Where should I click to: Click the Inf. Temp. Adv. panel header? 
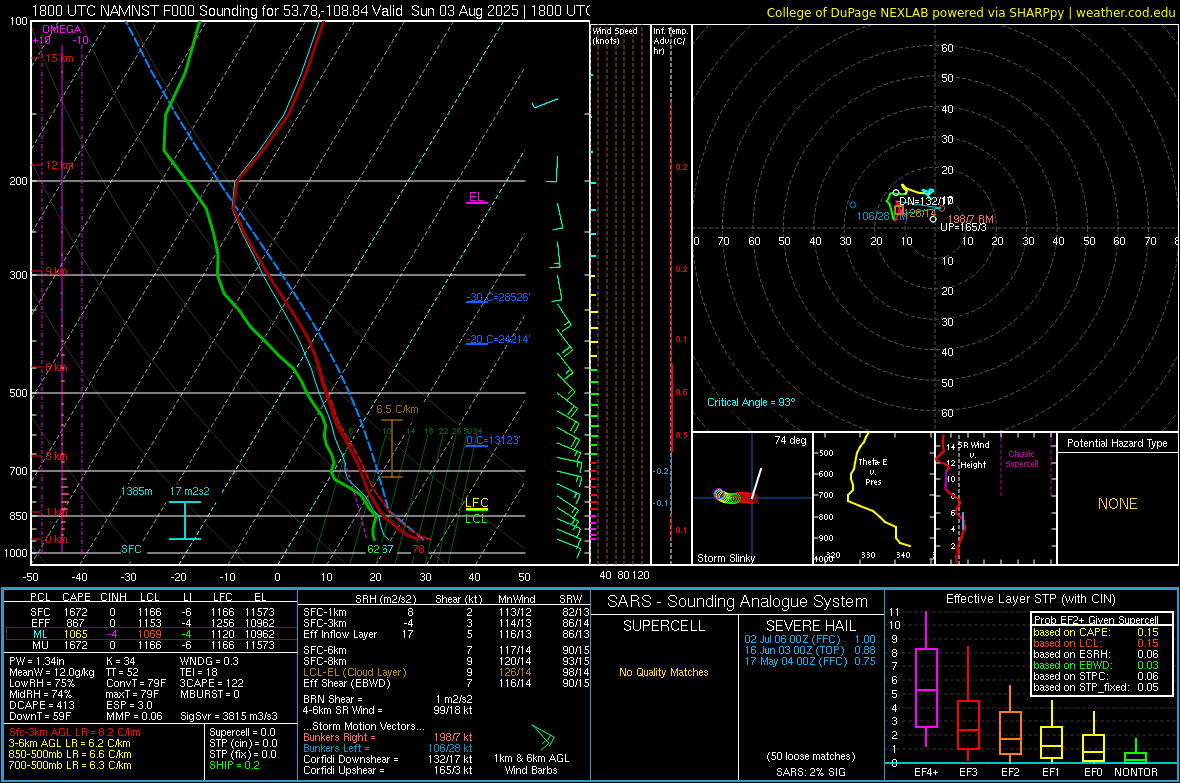coord(670,41)
